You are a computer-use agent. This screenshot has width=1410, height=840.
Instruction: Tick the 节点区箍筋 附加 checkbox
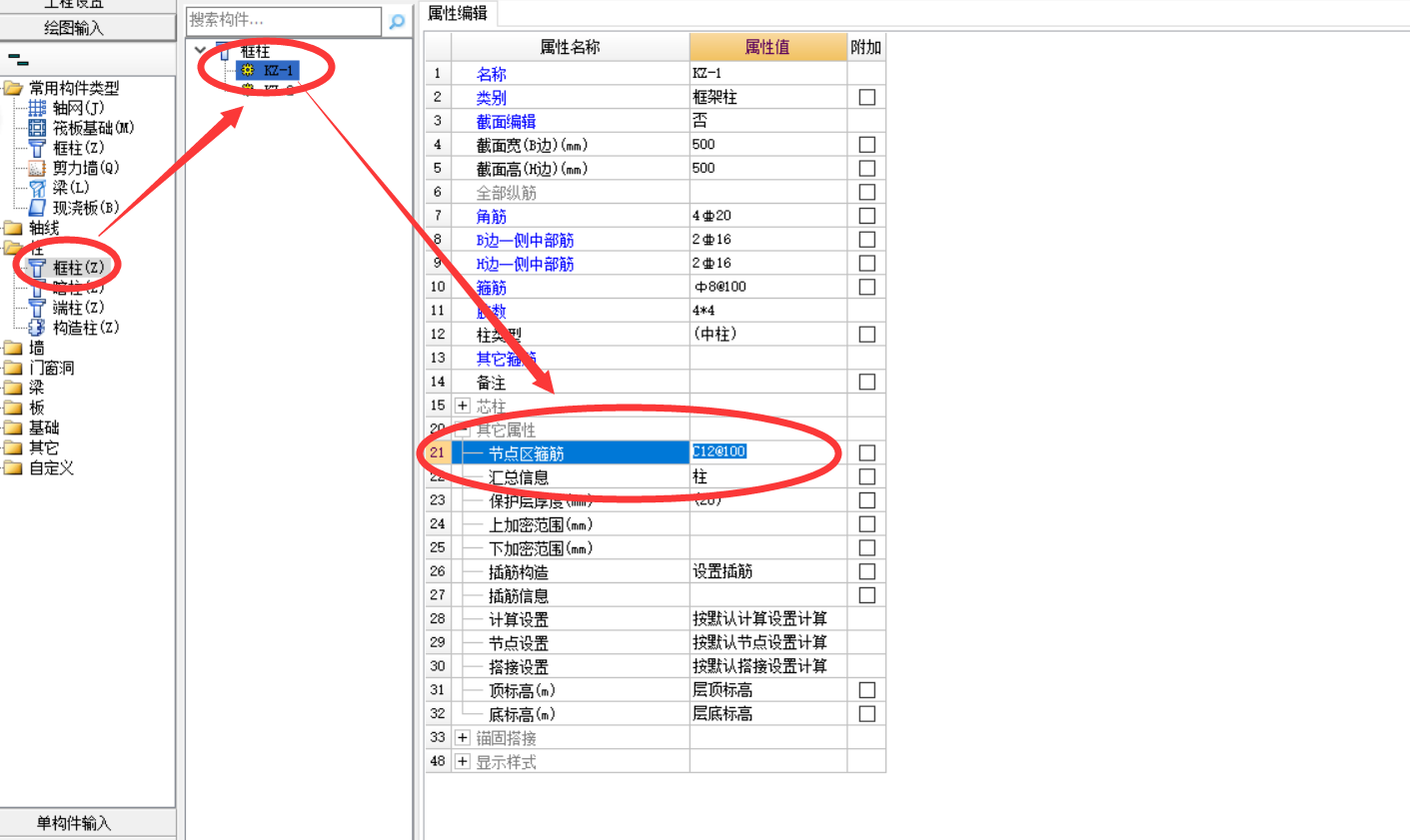coord(866,452)
